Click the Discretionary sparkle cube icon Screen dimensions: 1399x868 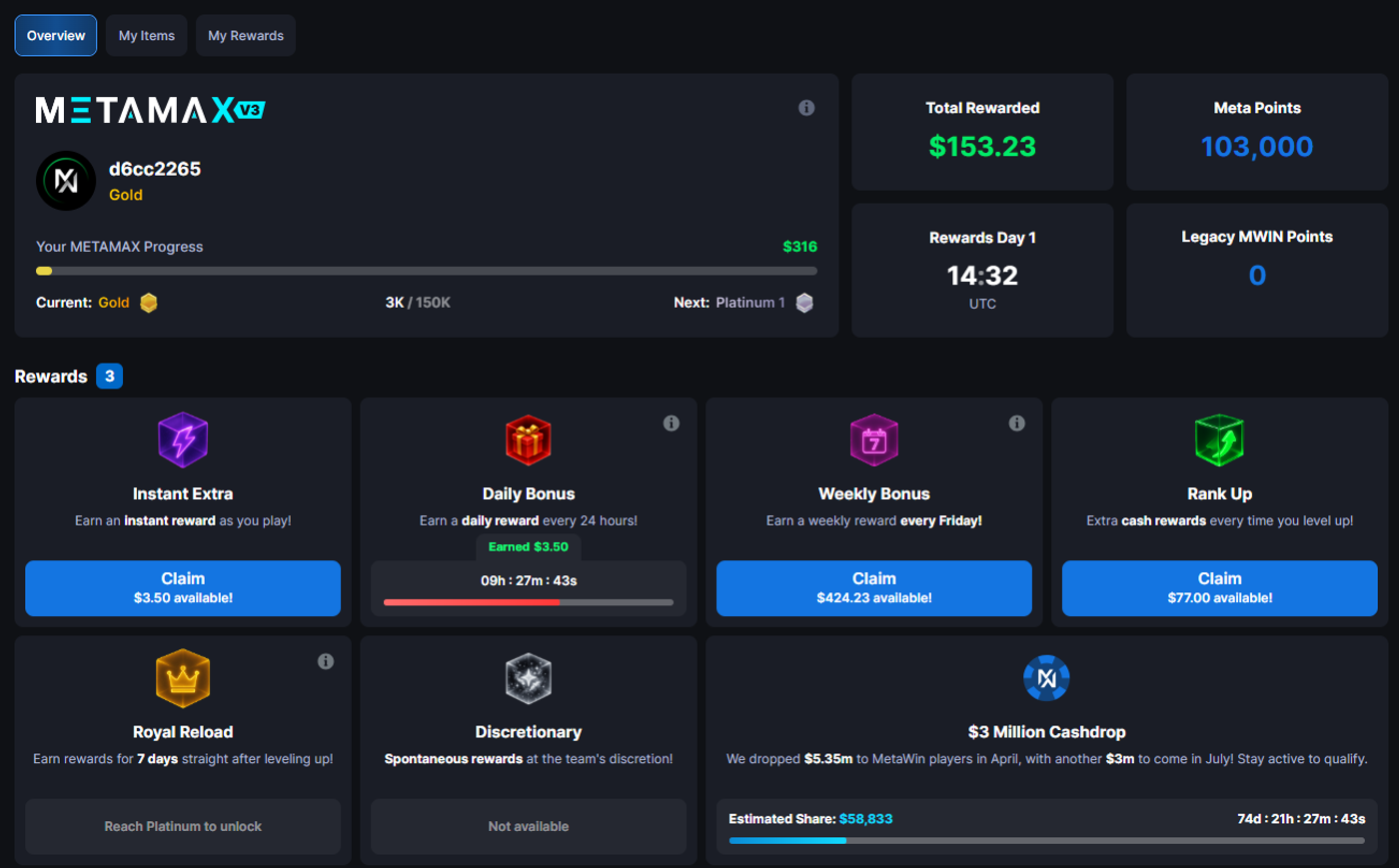(529, 678)
